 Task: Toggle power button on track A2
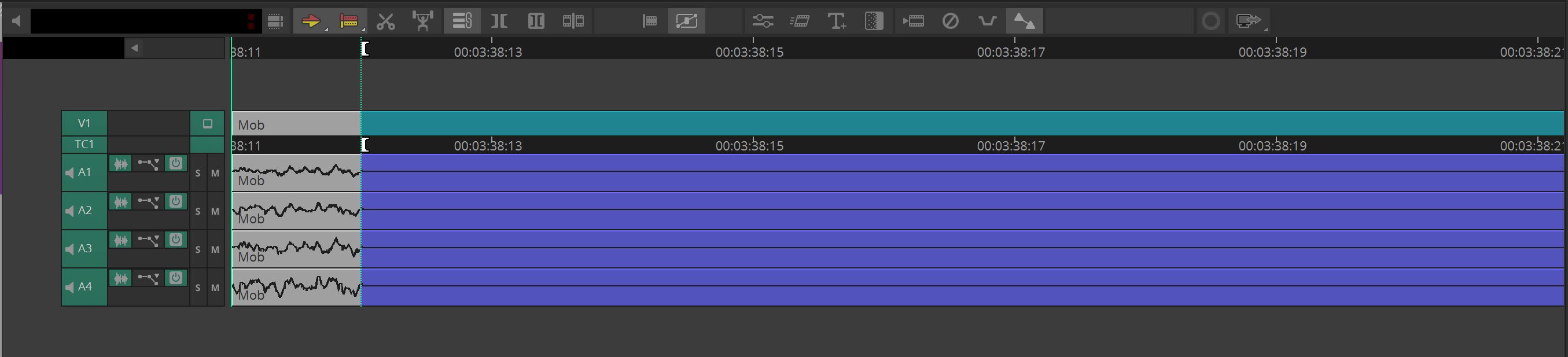pos(176,202)
